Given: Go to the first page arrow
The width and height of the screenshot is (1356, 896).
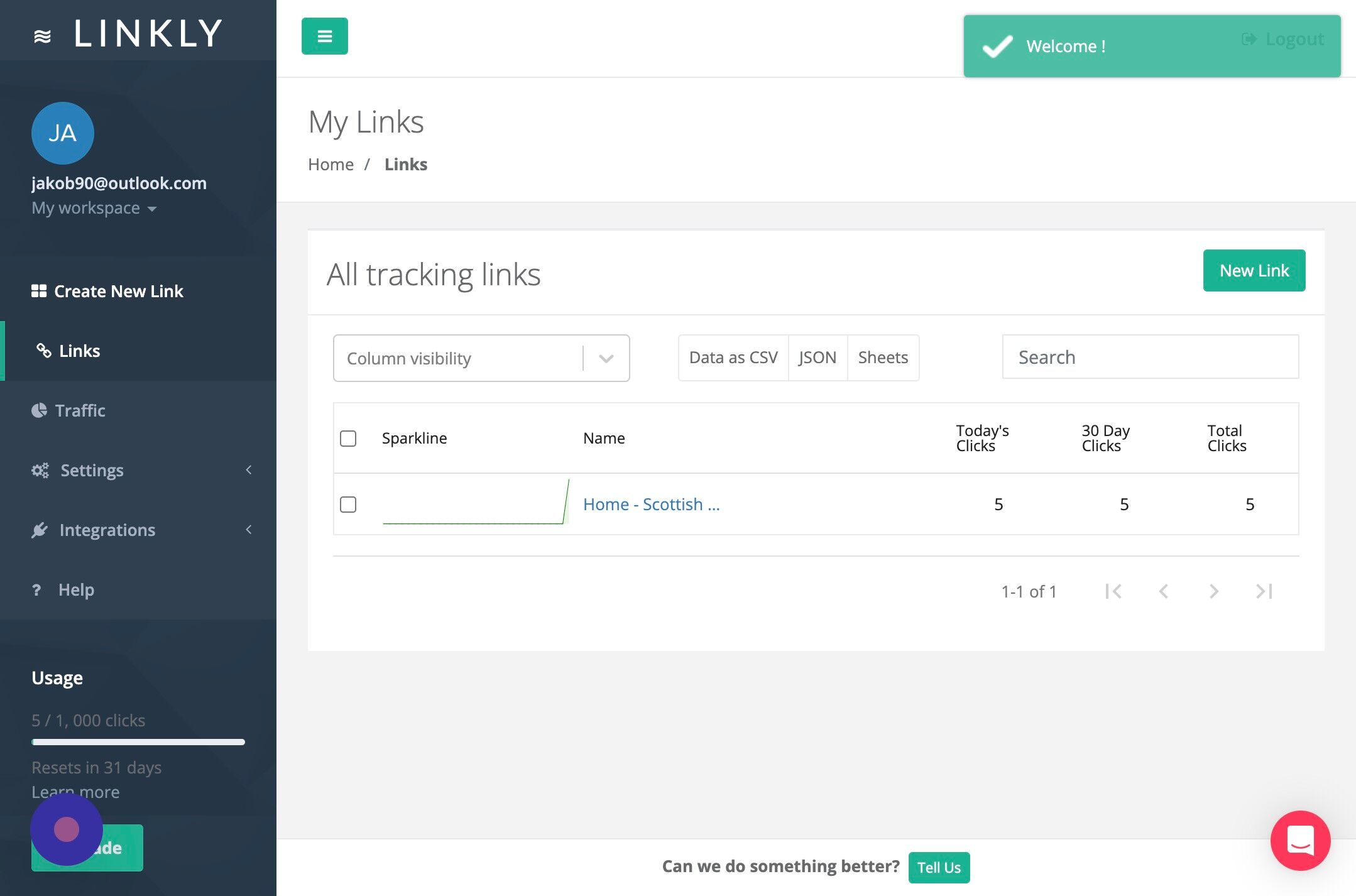Looking at the screenshot, I should click(1113, 591).
